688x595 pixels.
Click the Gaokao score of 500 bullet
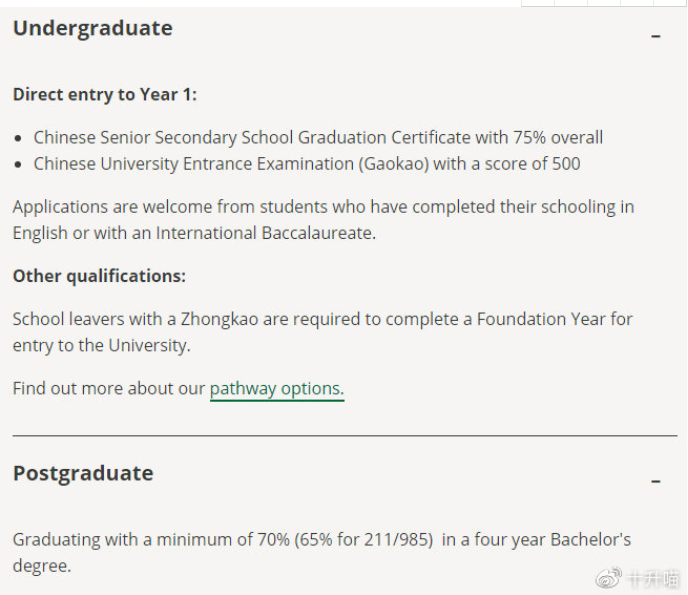point(307,164)
